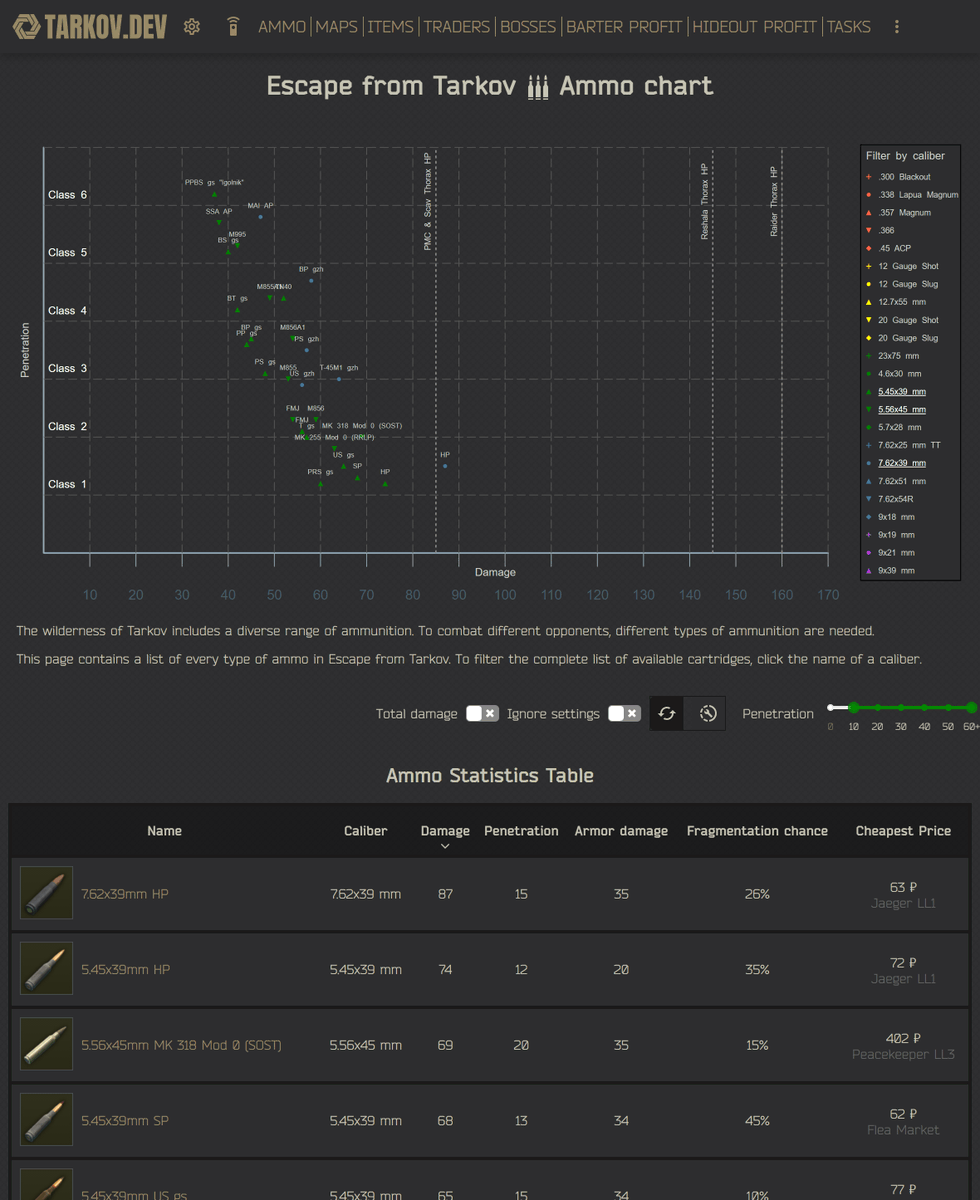Toggle .45 ACP caliber filter
The width and height of the screenshot is (980, 1200).
tap(895, 248)
